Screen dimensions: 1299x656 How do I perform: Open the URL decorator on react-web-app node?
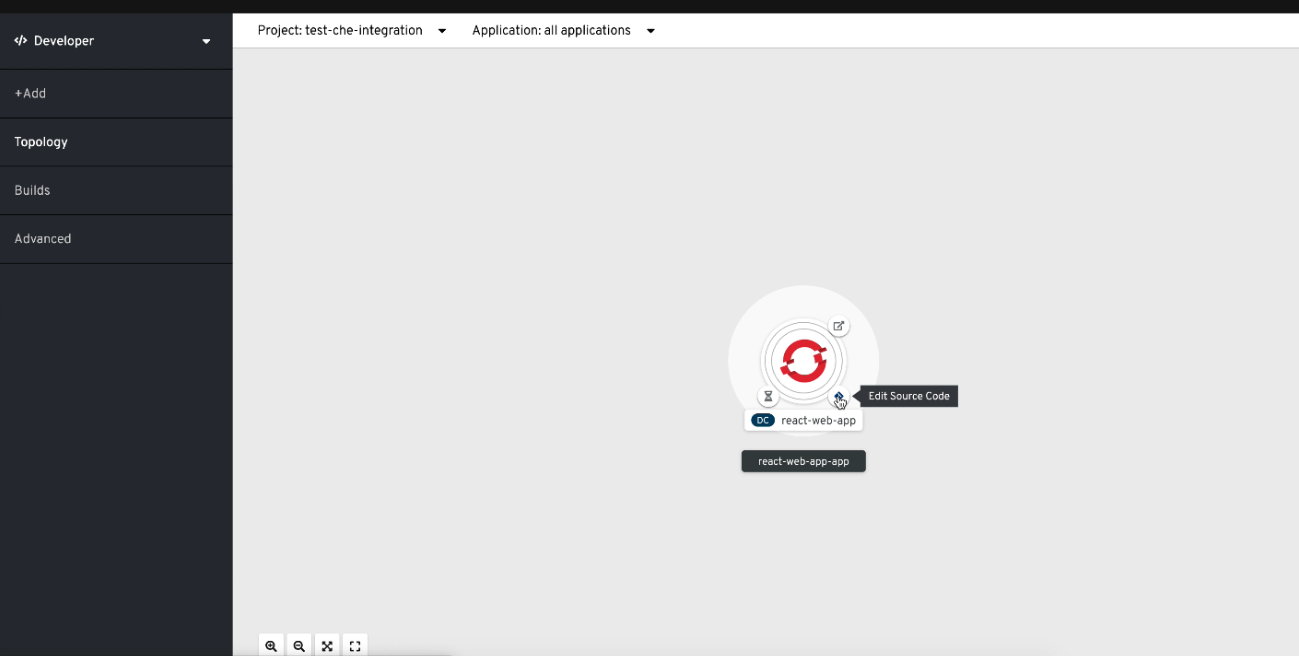(x=839, y=326)
